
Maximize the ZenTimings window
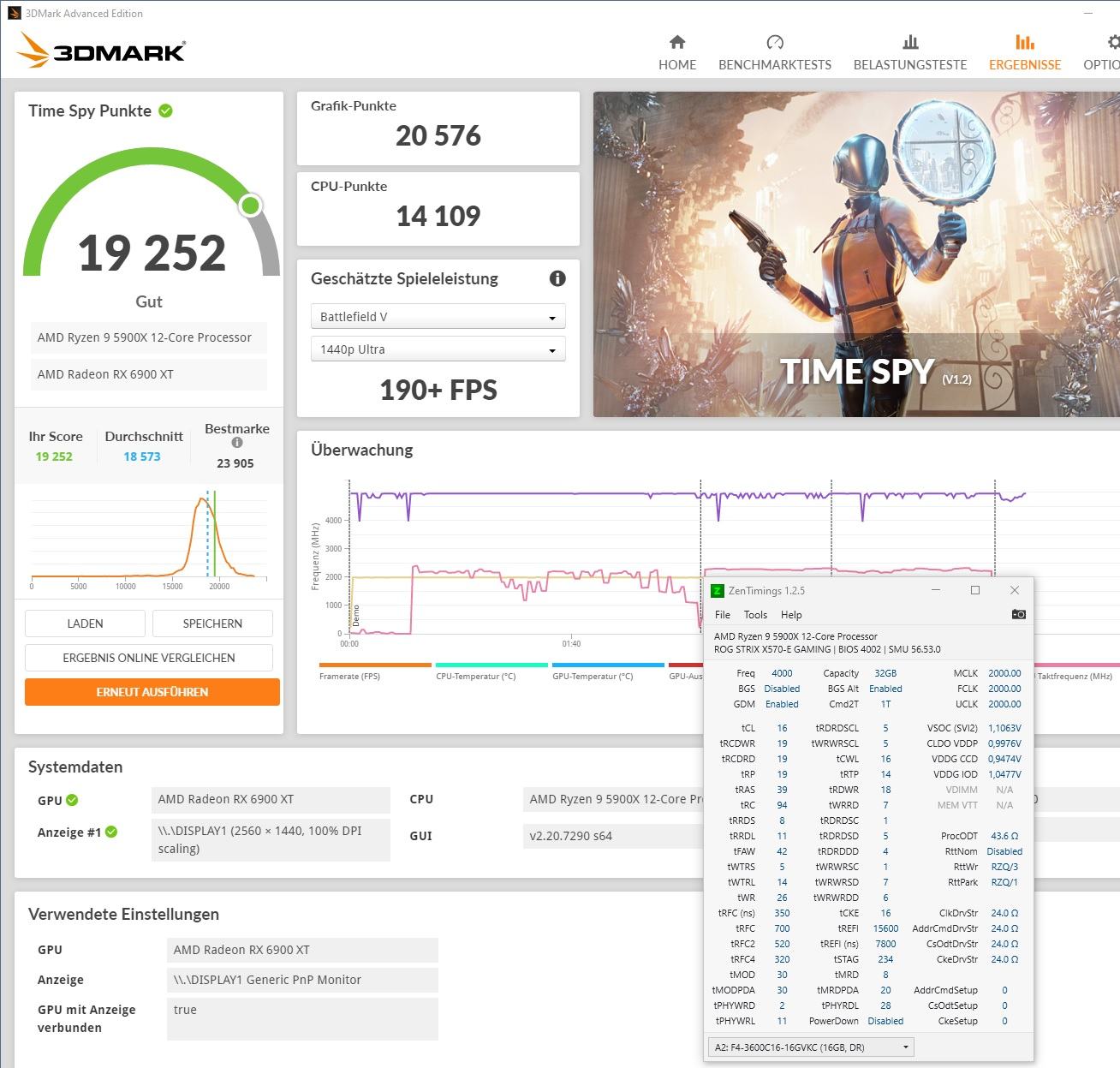click(974, 590)
